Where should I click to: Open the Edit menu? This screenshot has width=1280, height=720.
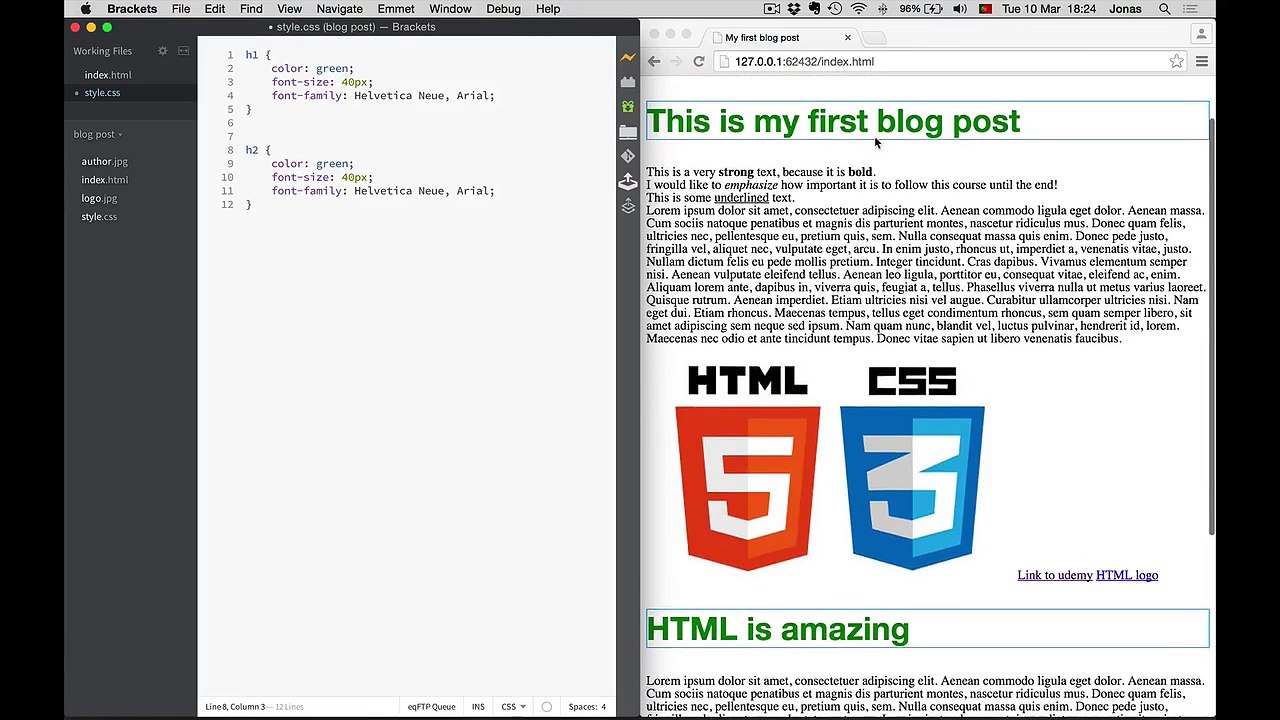215,9
